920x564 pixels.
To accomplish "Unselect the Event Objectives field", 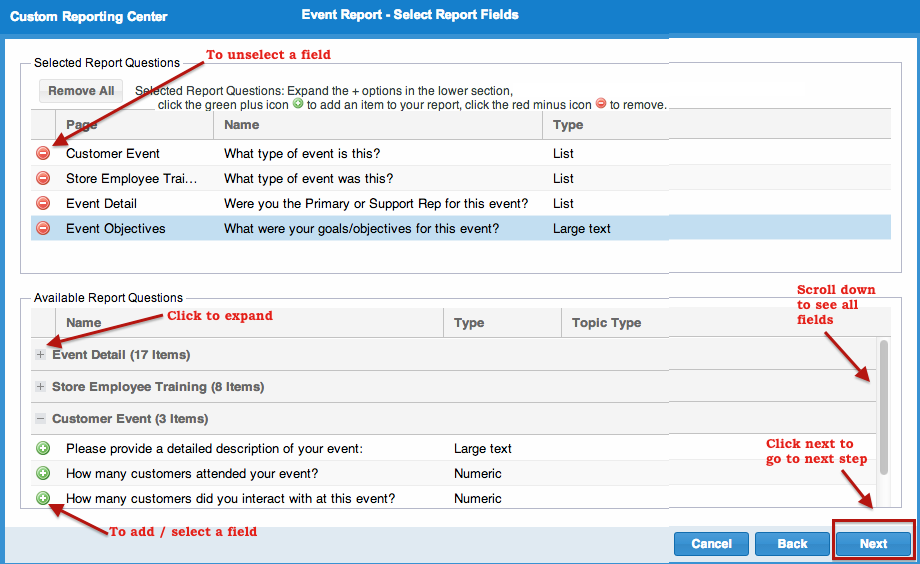I will [x=43, y=228].
